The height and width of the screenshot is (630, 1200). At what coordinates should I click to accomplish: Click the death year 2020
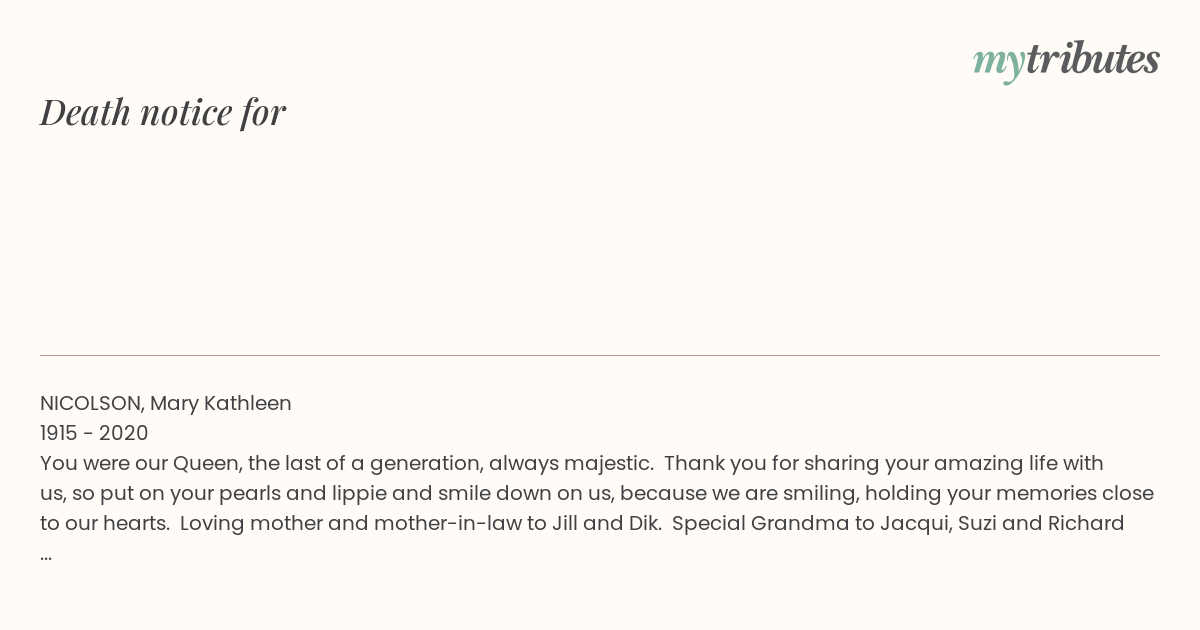[x=124, y=433]
